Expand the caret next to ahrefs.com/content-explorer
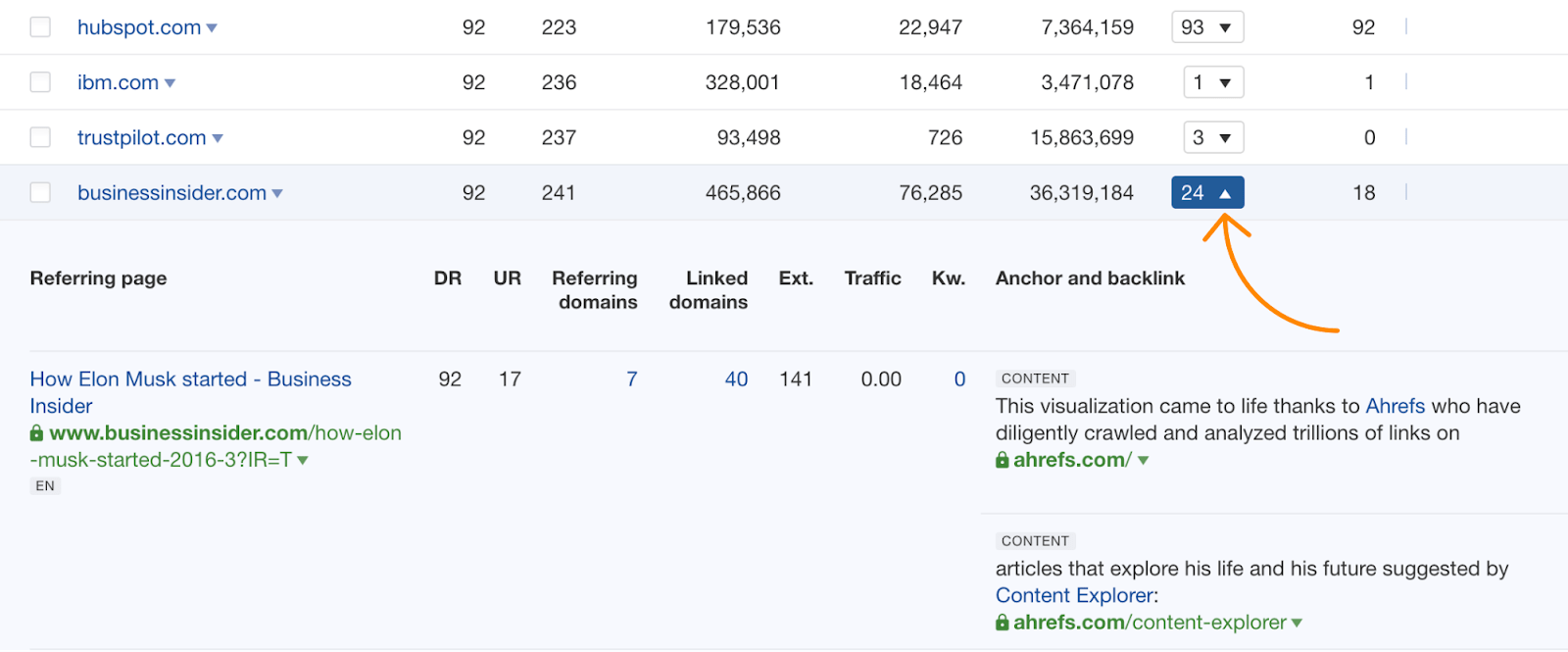The width and height of the screenshot is (1568, 652). [1297, 623]
